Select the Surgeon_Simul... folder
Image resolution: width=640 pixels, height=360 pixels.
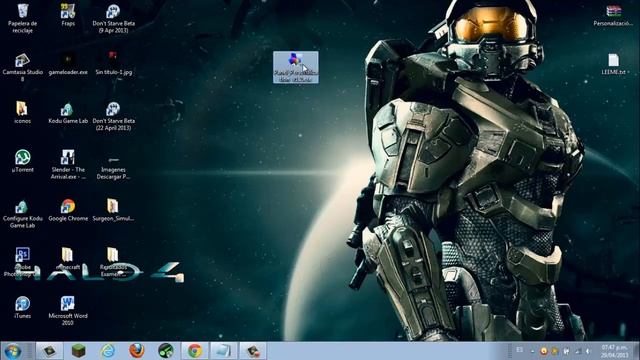pyautogui.click(x=113, y=210)
